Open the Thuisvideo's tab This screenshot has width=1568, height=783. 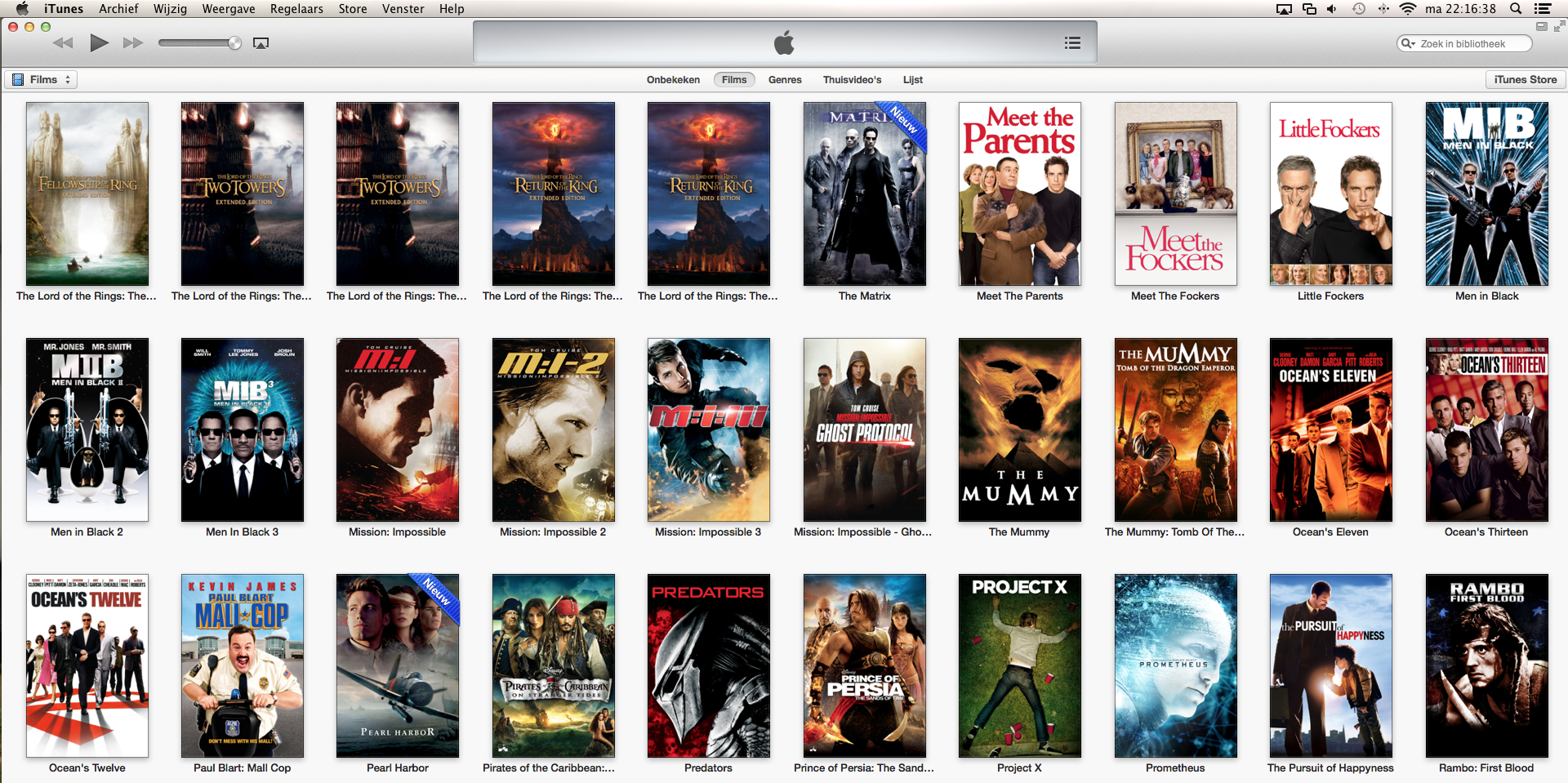tap(852, 80)
